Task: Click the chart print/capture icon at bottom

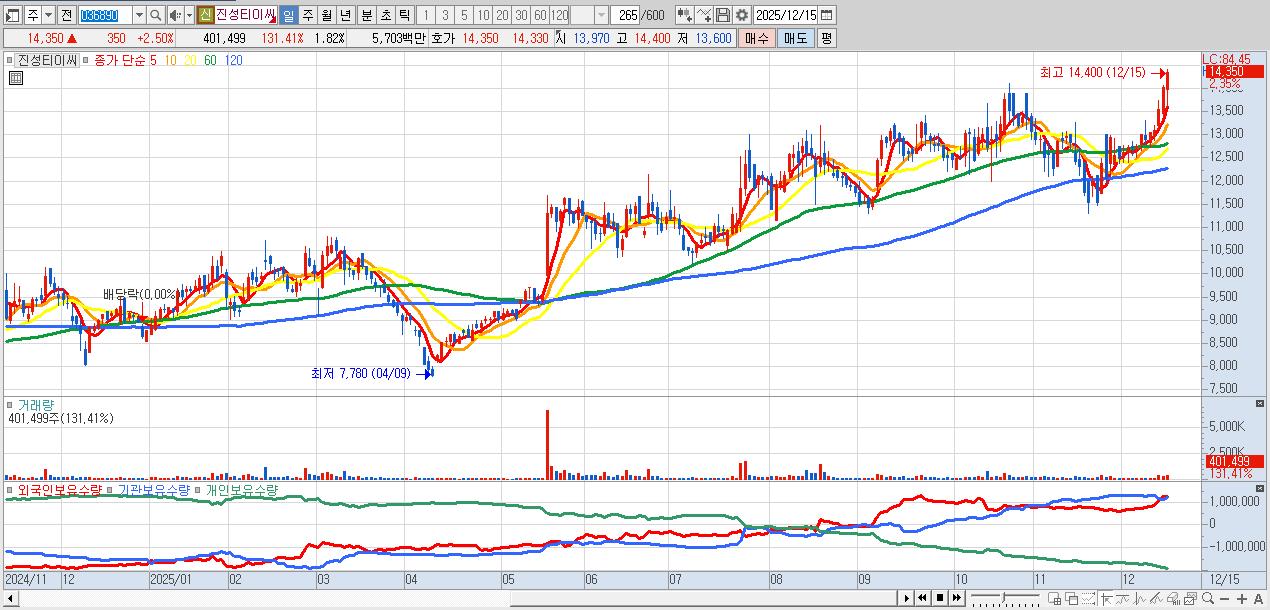Action: 1191,599
